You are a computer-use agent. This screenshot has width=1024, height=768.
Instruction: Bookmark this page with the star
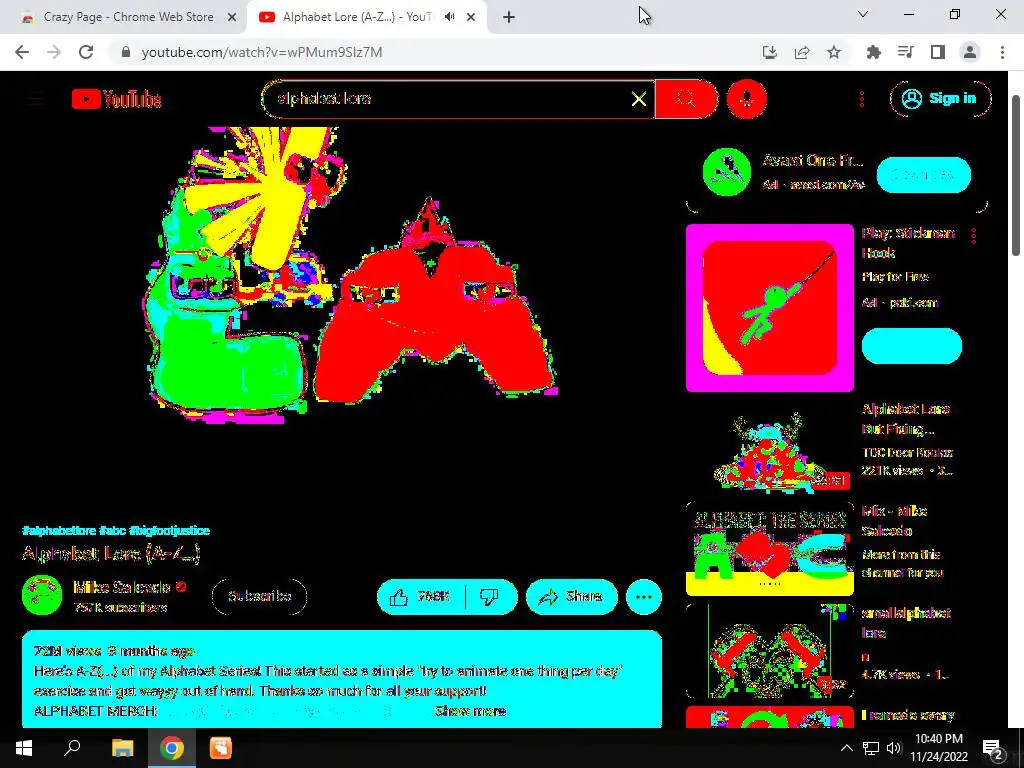click(x=834, y=52)
